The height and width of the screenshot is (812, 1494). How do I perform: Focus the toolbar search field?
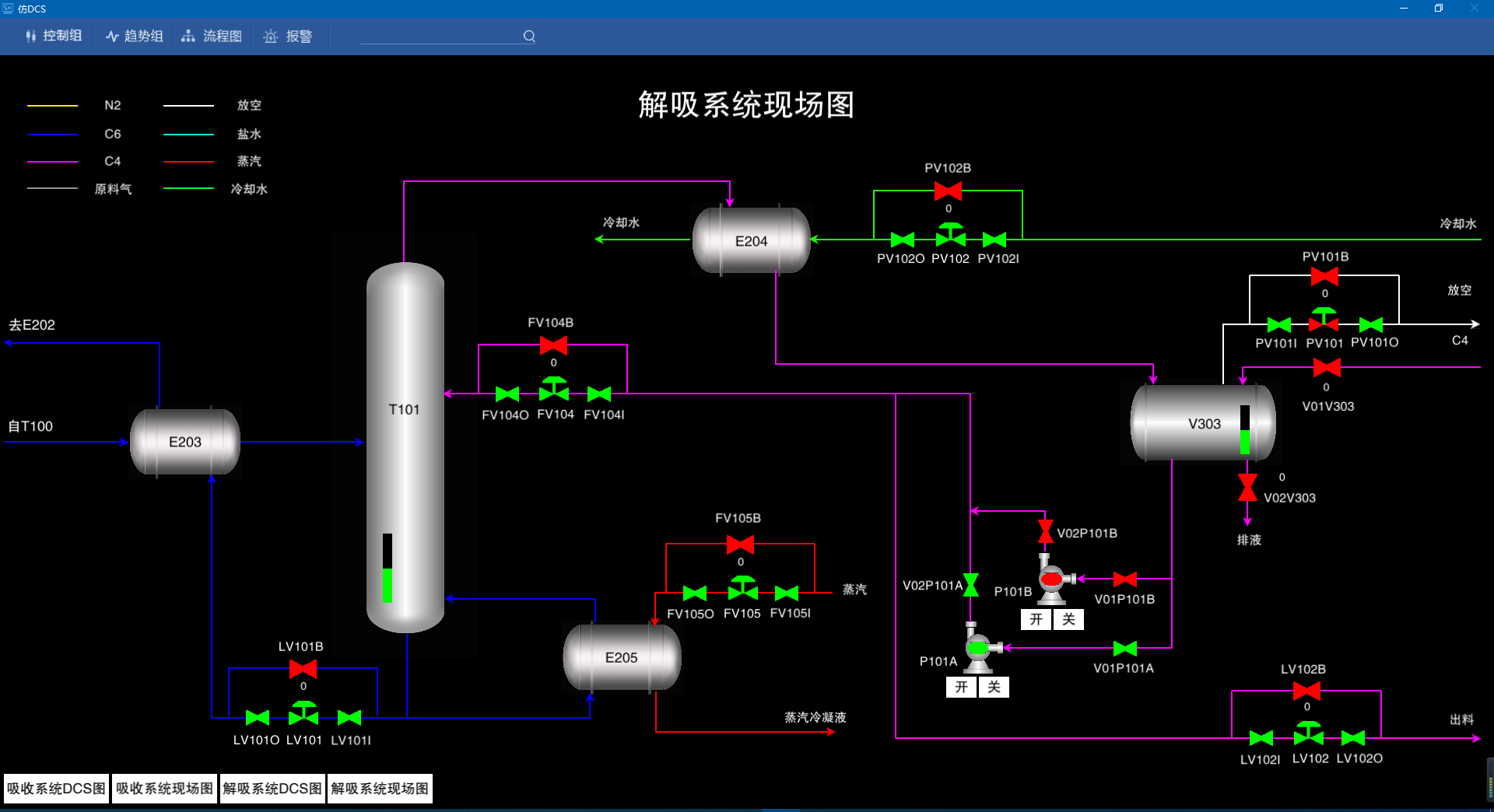pyautogui.click(x=440, y=36)
